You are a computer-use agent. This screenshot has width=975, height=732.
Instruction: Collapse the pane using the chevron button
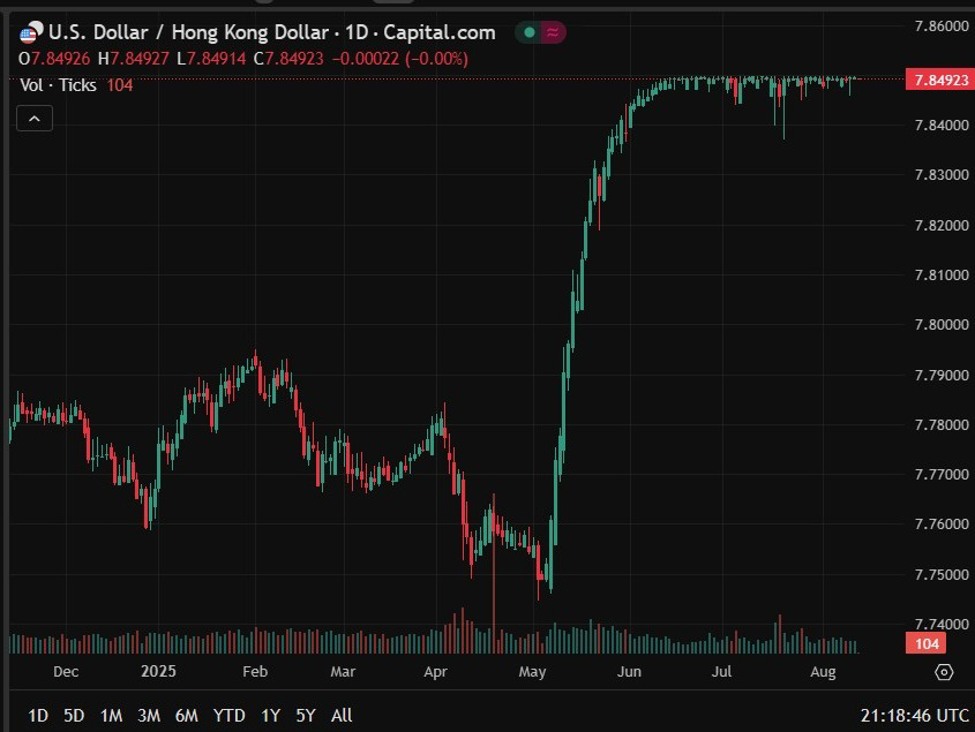click(x=34, y=118)
